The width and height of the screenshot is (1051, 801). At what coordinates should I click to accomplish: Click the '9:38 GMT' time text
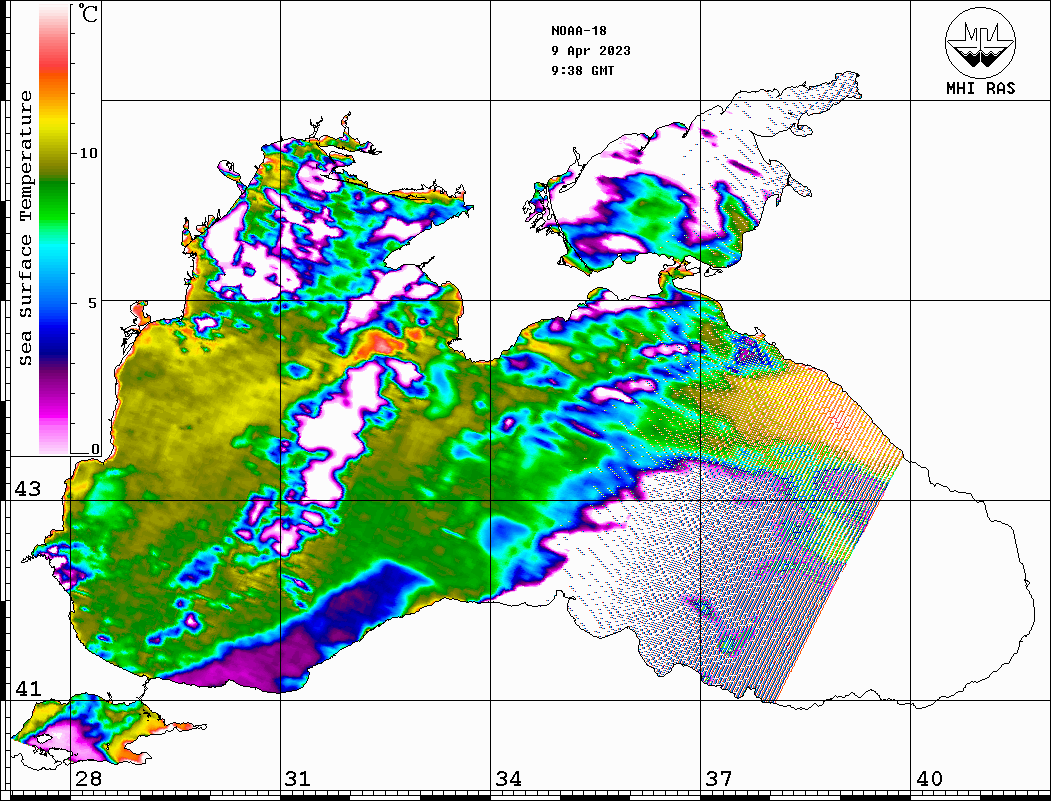point(582,70)
